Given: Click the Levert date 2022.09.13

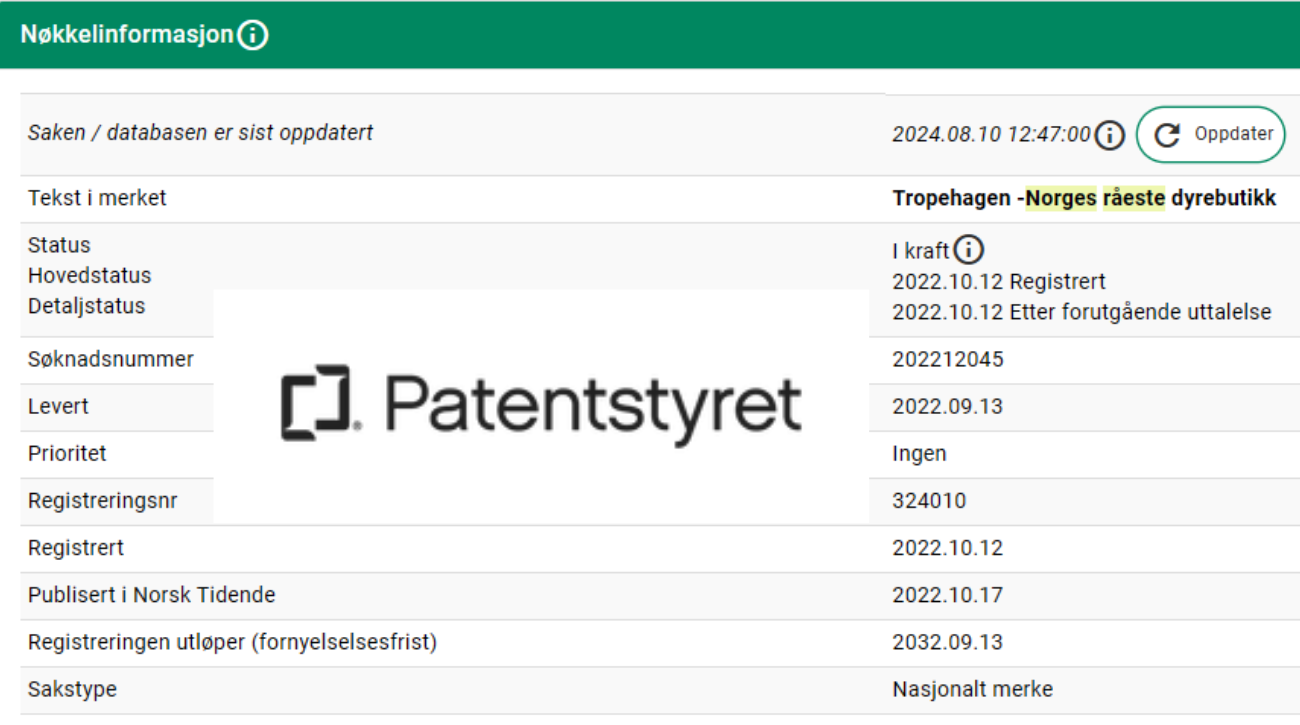Looking at the screenshot, I should tap(947, 406).
